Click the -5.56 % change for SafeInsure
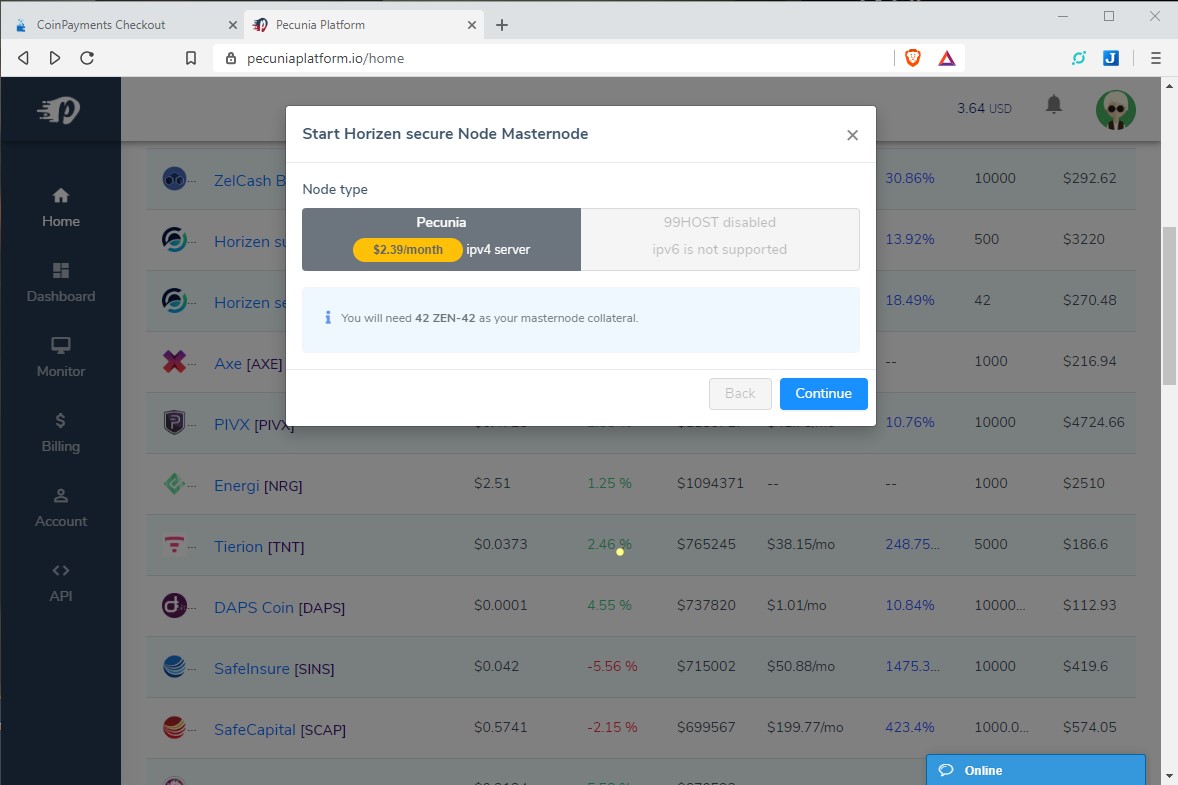 pyautogui.click(x=612, y=666)
